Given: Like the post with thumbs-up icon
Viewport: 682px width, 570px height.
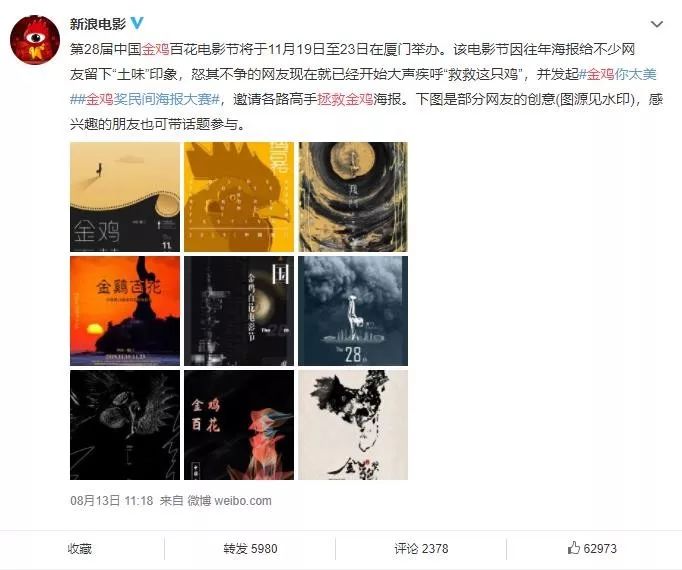Looking at the screenshot, I should (x=592, y=548).
